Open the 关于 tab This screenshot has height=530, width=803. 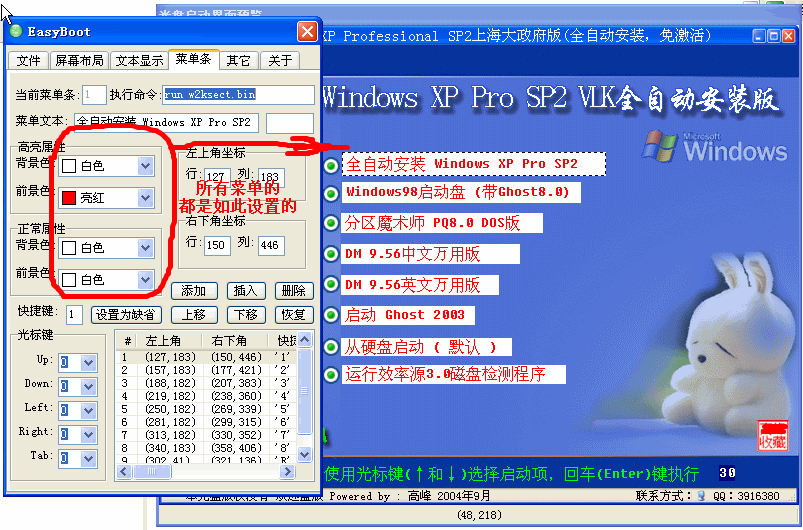coord(280,60)
